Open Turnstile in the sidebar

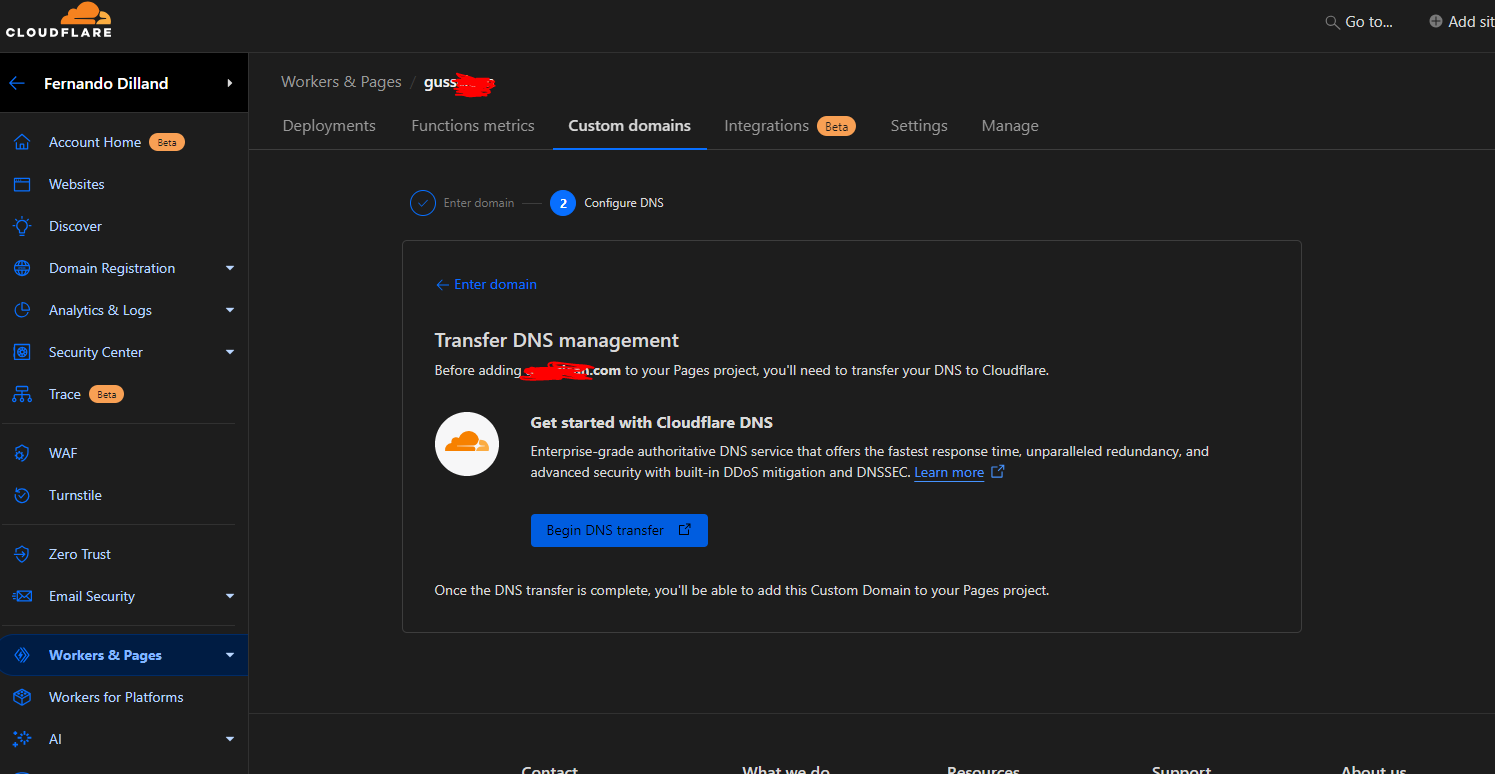[x=75, y=495]
